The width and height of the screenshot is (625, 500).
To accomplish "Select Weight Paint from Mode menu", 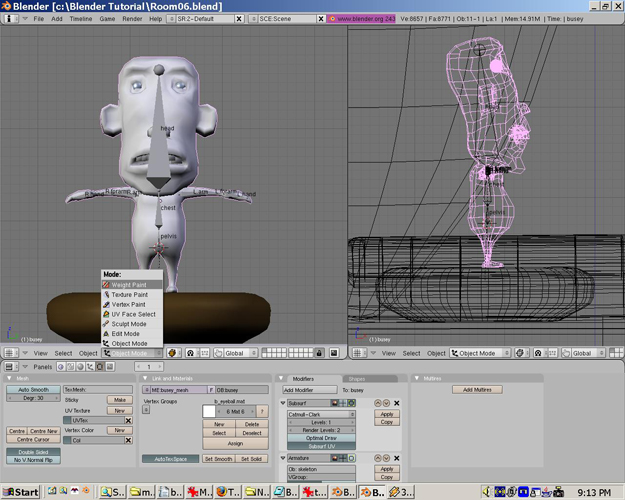I will point(129,285).
